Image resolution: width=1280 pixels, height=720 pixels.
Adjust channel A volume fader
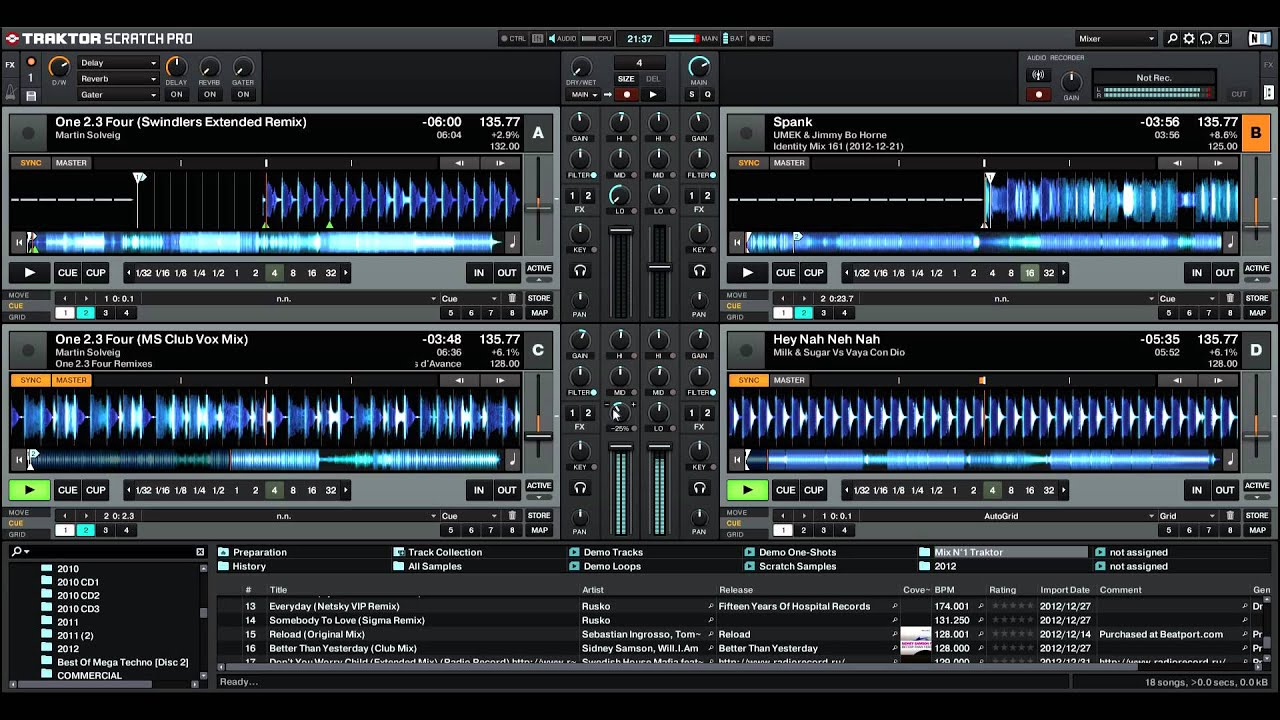(x=621, y=230)
